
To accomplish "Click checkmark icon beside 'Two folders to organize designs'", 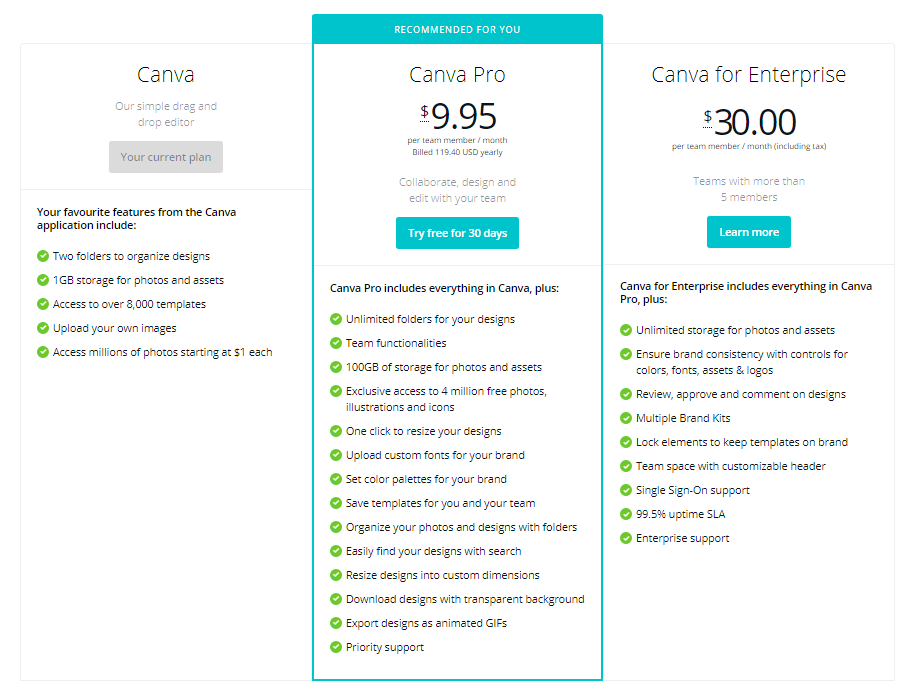I will point(43,256).
